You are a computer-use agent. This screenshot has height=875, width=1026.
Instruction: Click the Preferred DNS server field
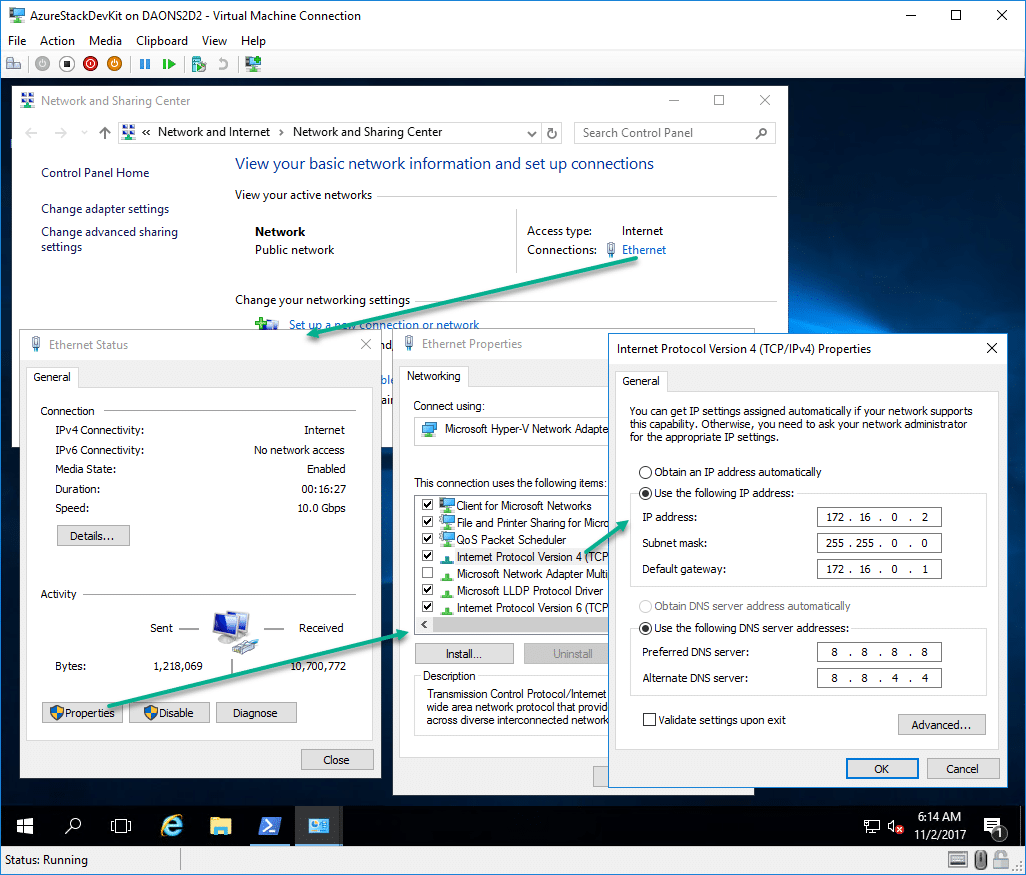click(879, 652)
